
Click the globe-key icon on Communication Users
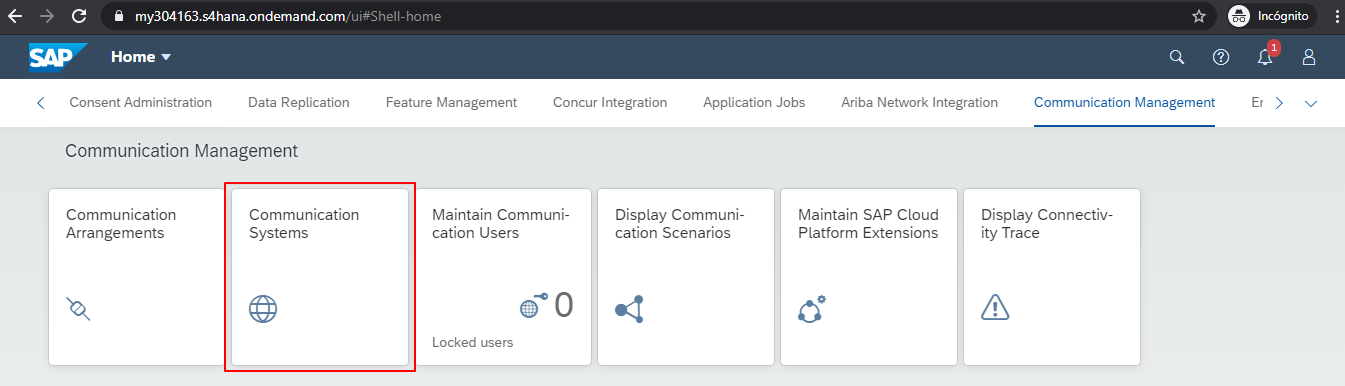[x=533, y=305]
